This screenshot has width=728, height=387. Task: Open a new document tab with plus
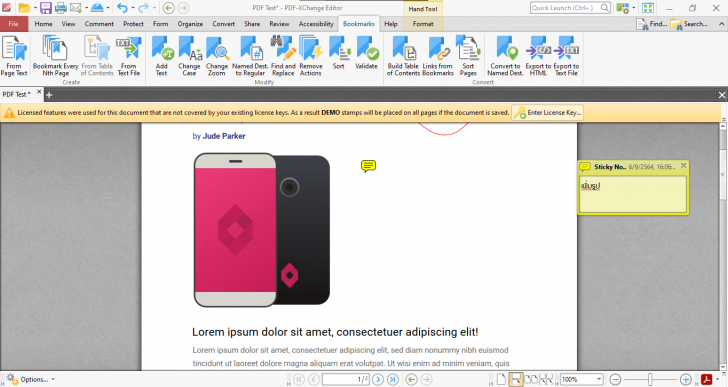49,95
